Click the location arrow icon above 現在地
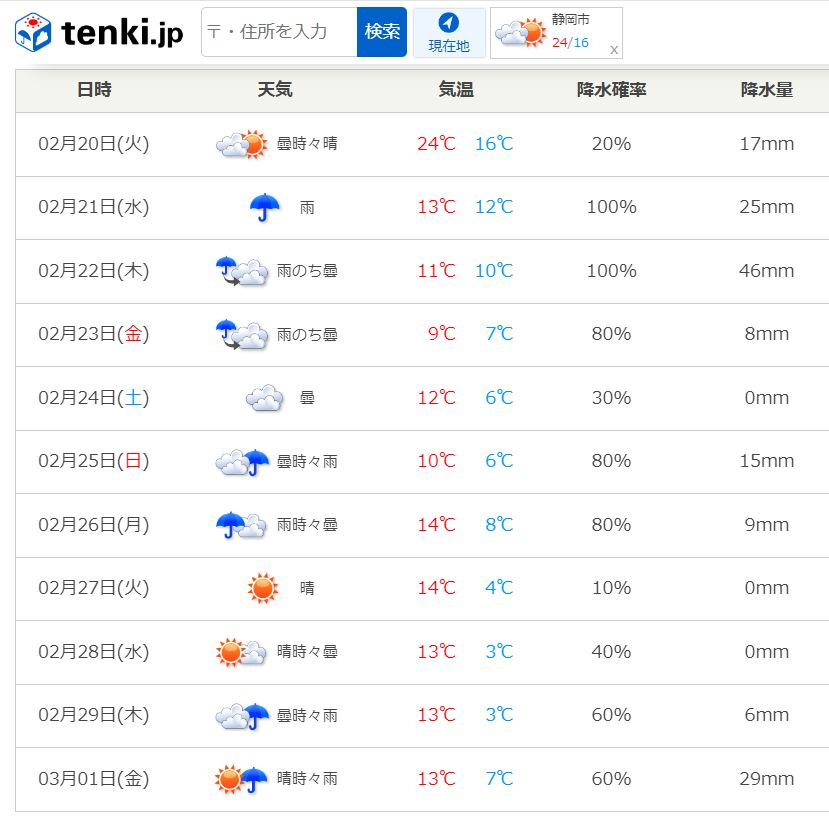 click(x=449, y=23)
